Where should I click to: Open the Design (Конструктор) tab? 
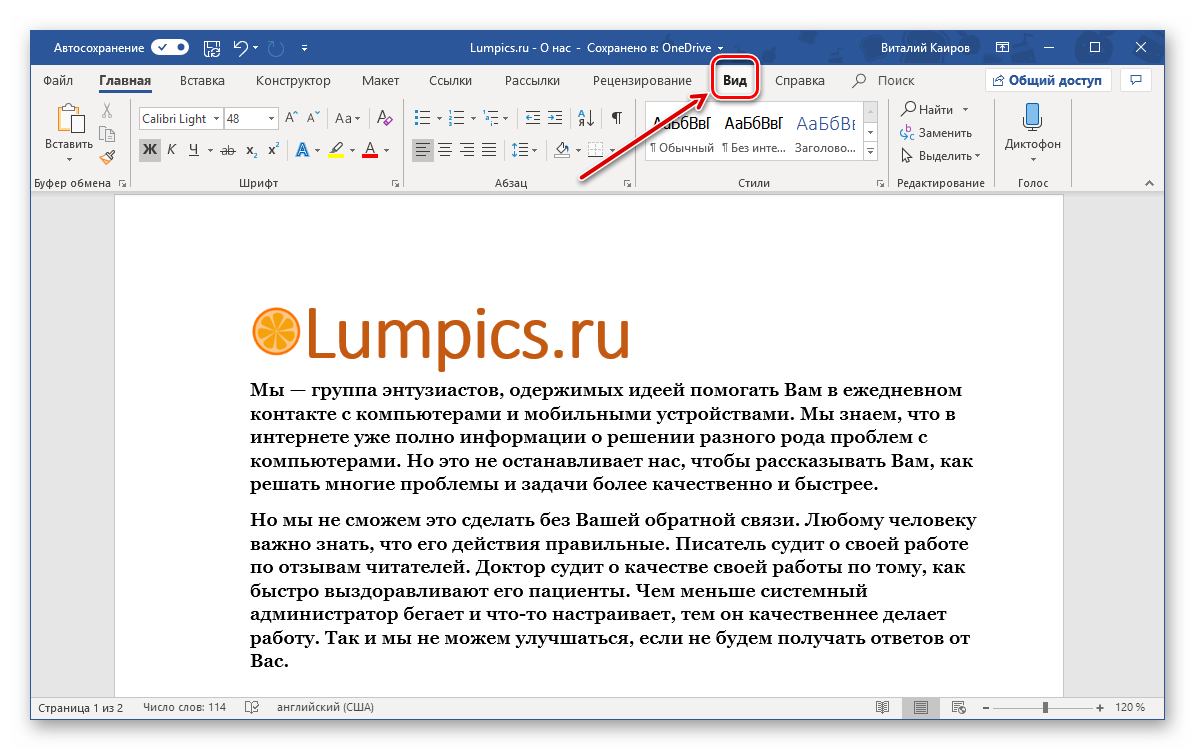point(293,80)
